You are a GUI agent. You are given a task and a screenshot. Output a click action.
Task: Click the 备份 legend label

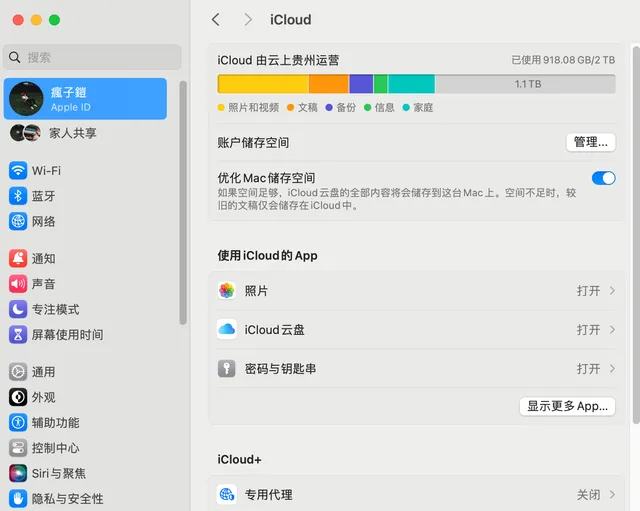coord(346,107)
